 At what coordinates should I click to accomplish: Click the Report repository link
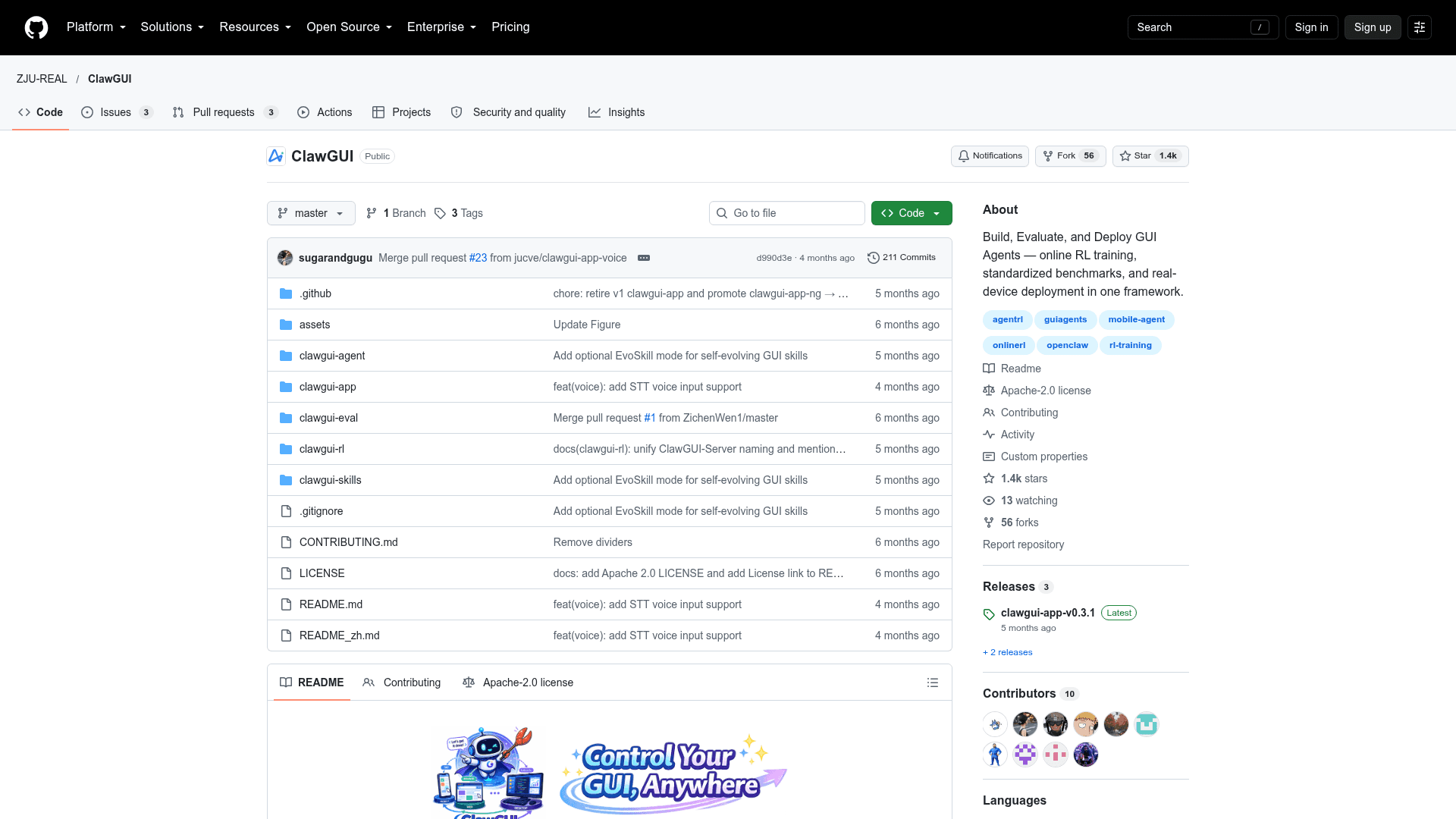1023,544
